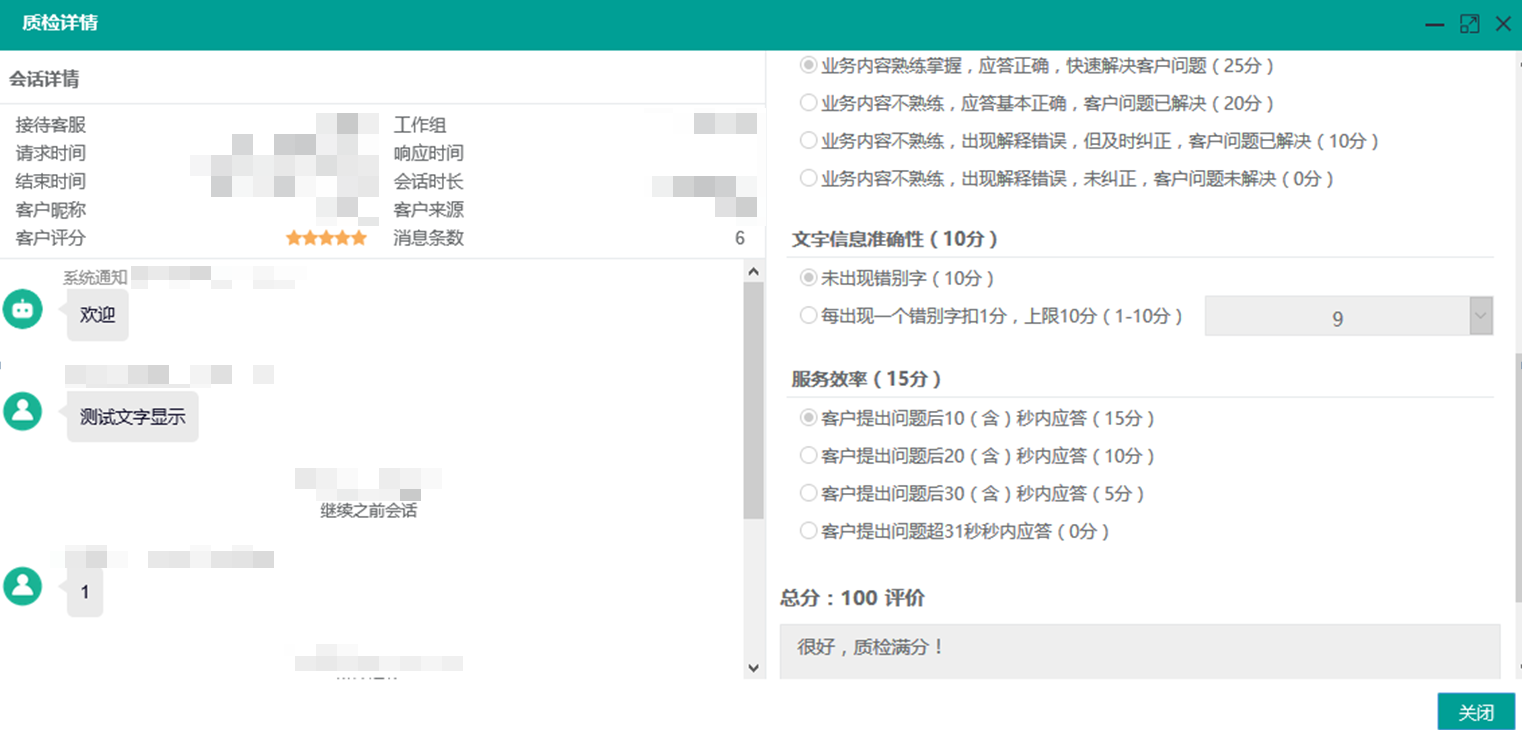Click the 评价 text box 很好，质检满分！

point(1140,652)
